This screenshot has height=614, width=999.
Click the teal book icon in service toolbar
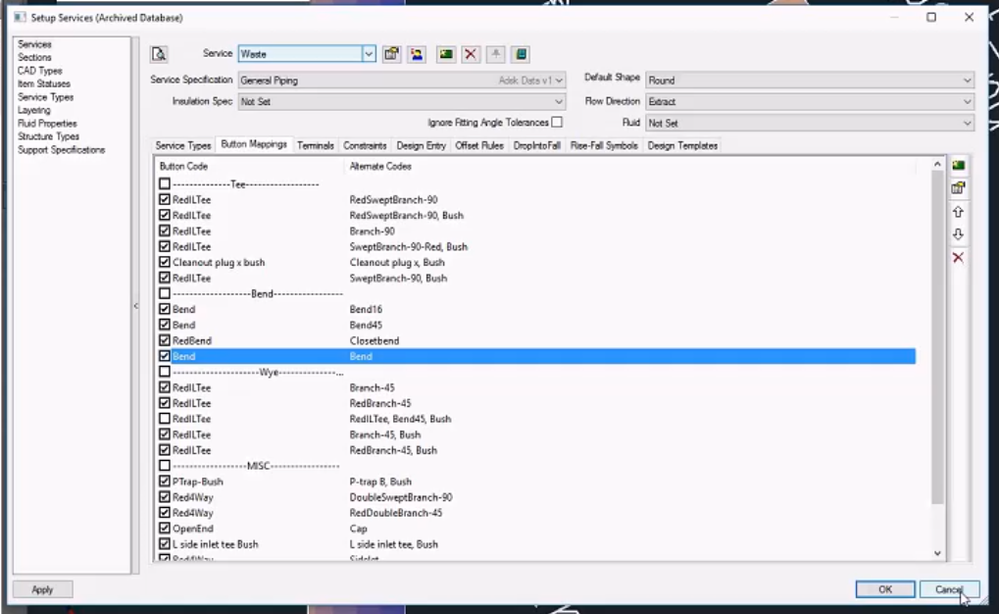[x=521, y=54]
